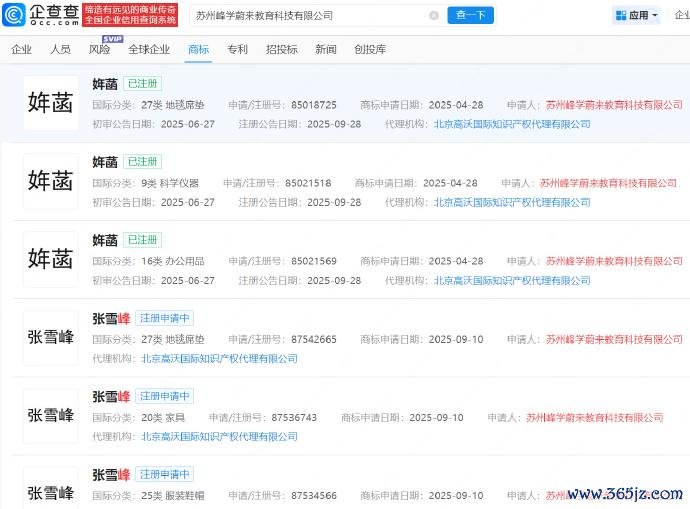The width and height of the screenshot is (690, 509).
Task: Open trademark thumbnail for 9类 姩菡
Action: tap(51, 181)
